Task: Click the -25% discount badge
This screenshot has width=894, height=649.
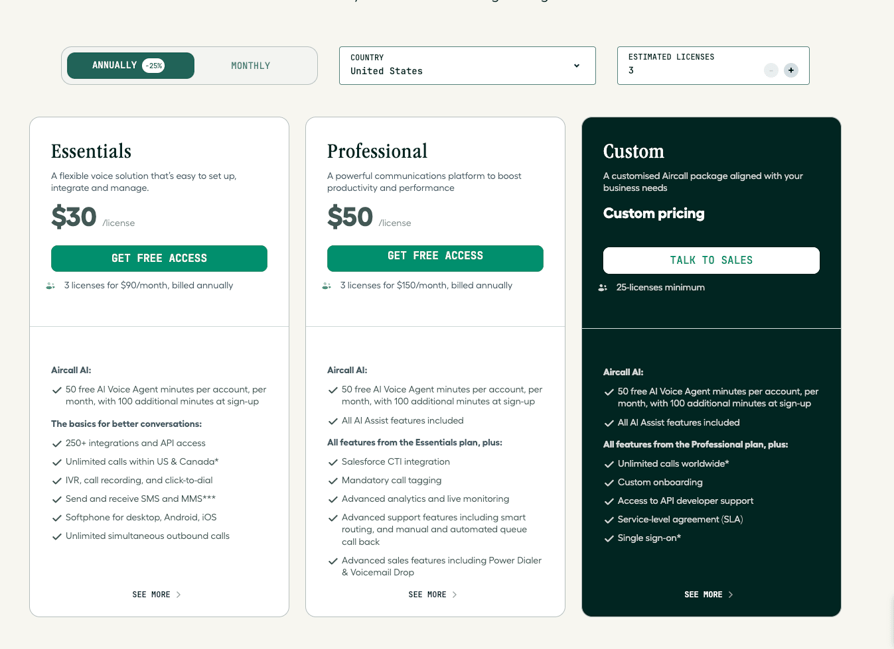Action: [x=153, y=66]
